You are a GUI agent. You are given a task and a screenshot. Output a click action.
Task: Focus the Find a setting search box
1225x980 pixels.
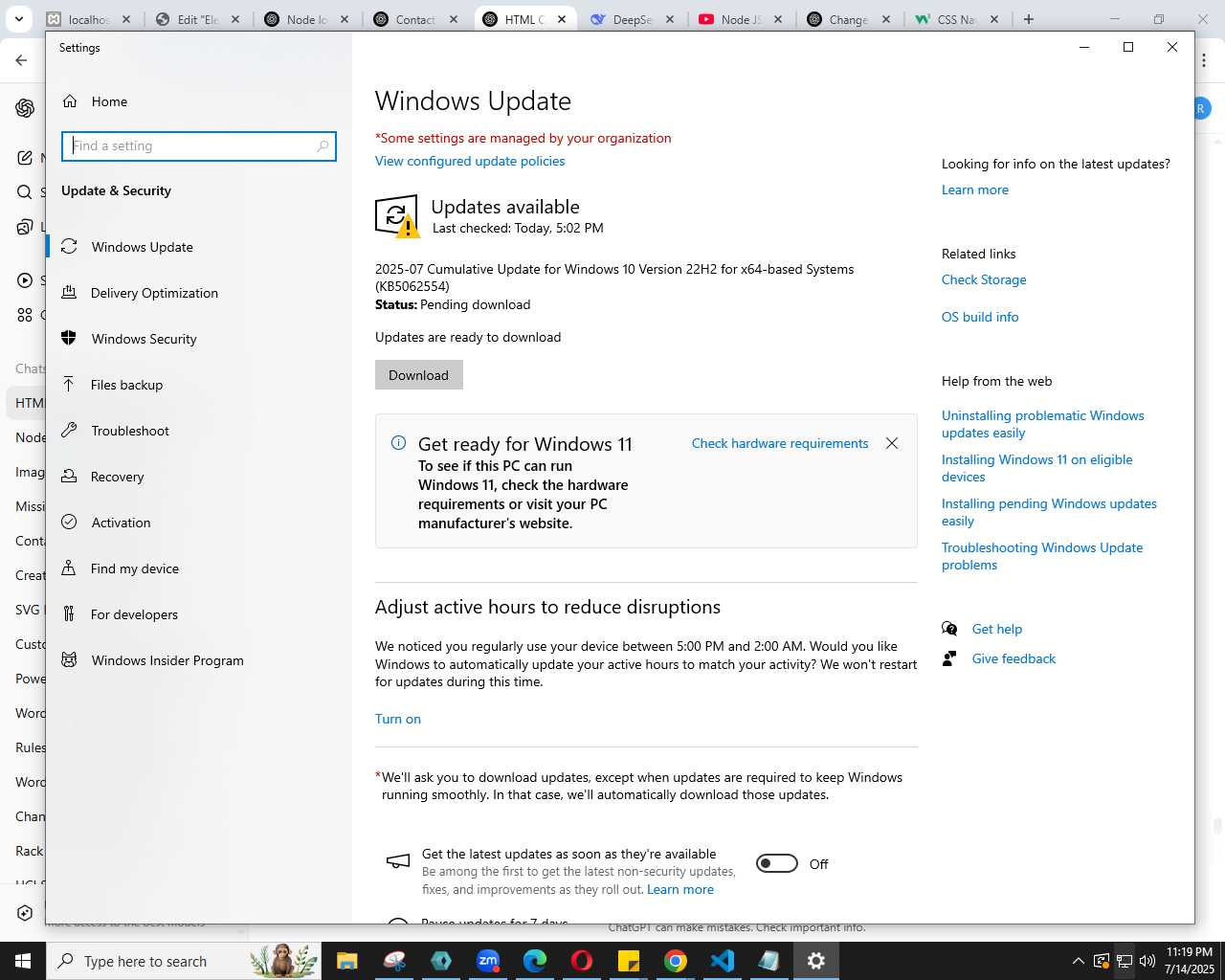pos(199,146)
